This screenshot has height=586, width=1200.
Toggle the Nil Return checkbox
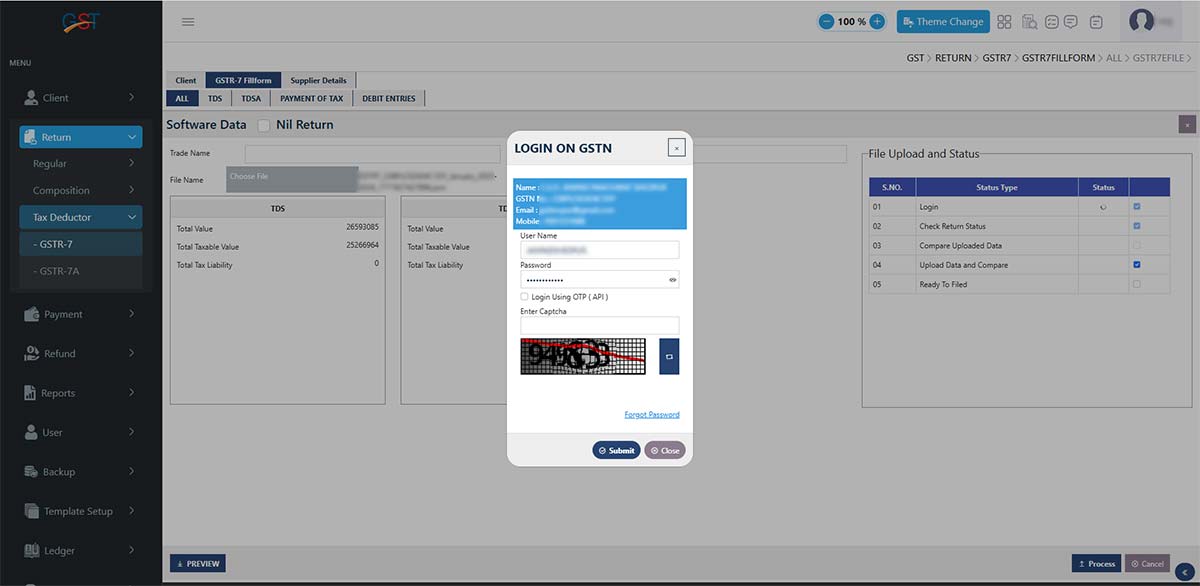pyautogui.click(x=264, y=125)
